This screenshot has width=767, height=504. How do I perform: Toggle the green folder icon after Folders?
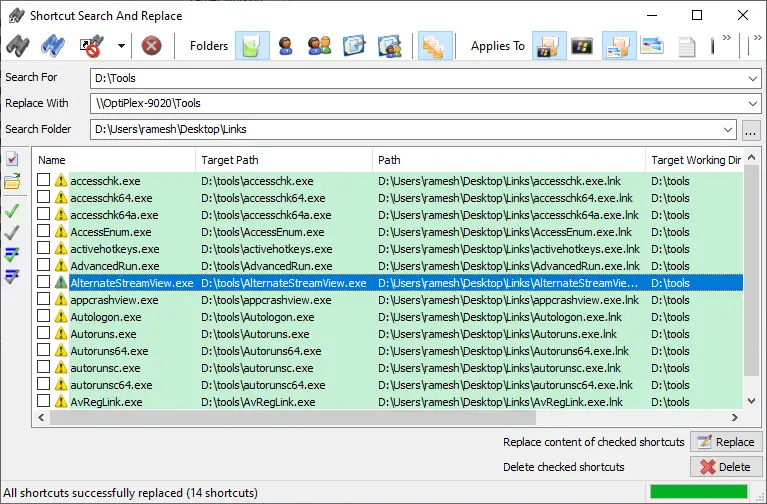pos(252,46)
